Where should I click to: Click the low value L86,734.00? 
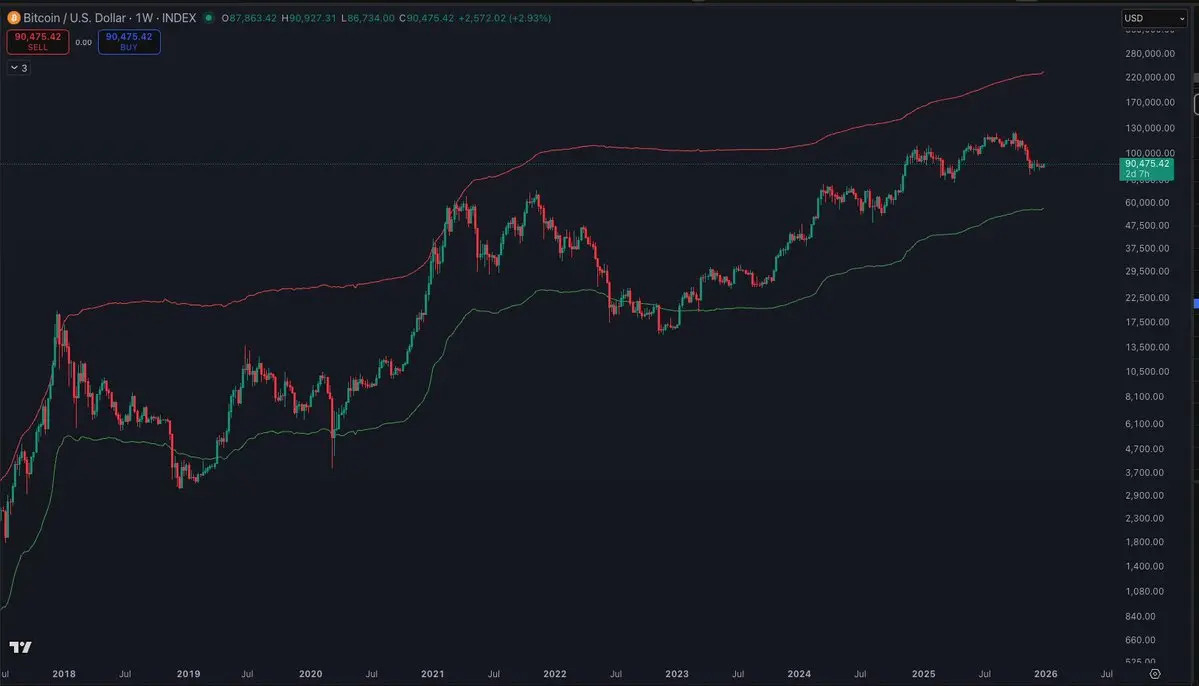coord(368,18)
